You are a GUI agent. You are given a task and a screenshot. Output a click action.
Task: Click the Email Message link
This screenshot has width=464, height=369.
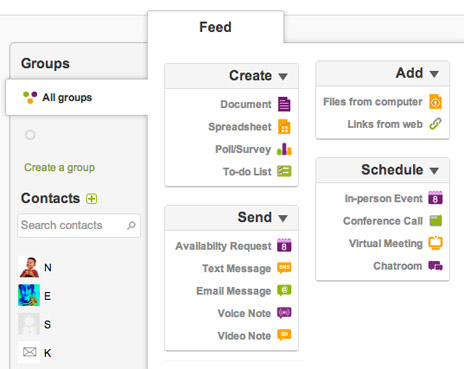(234, 291)
